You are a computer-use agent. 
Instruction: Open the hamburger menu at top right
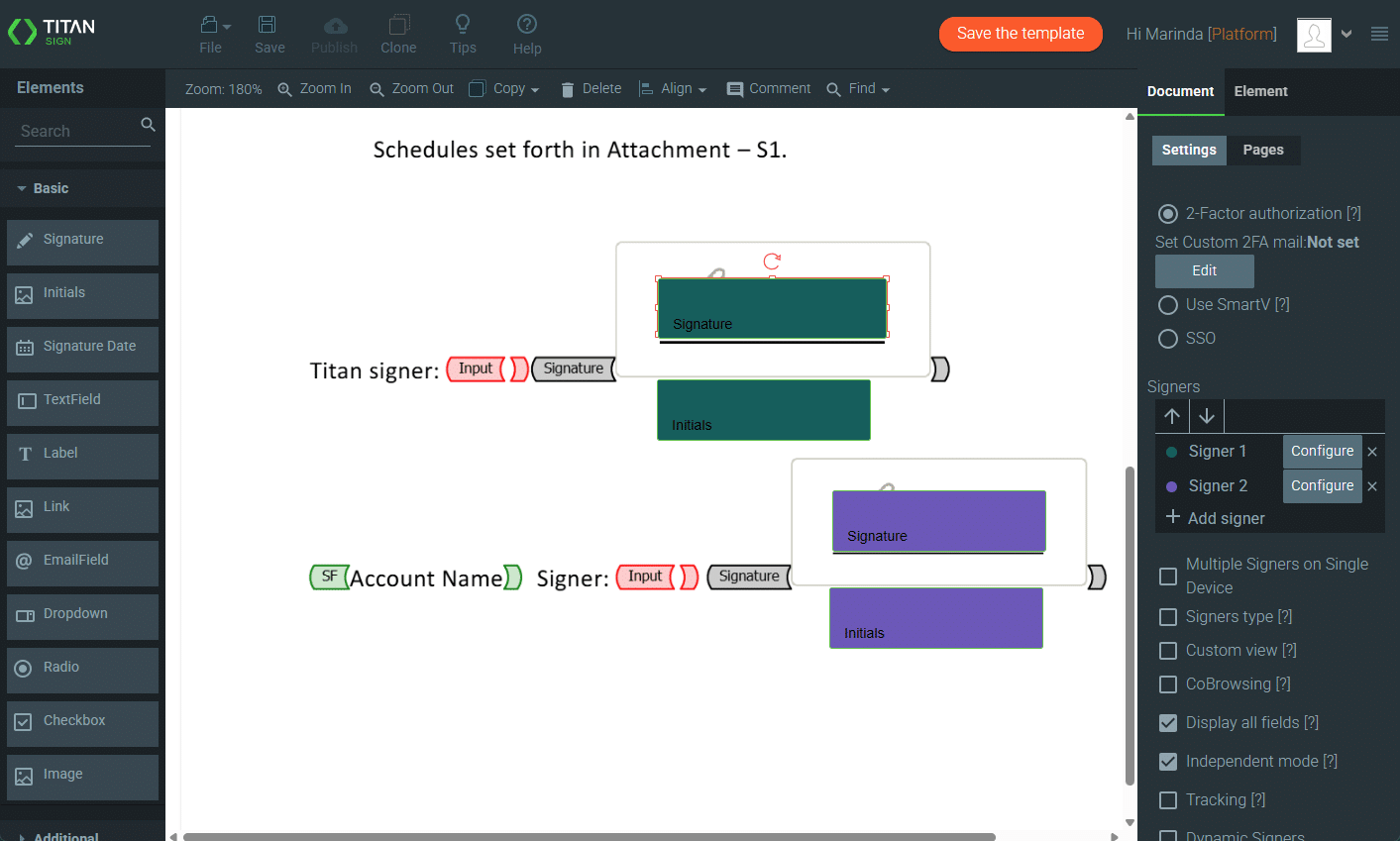[1379, 34]
